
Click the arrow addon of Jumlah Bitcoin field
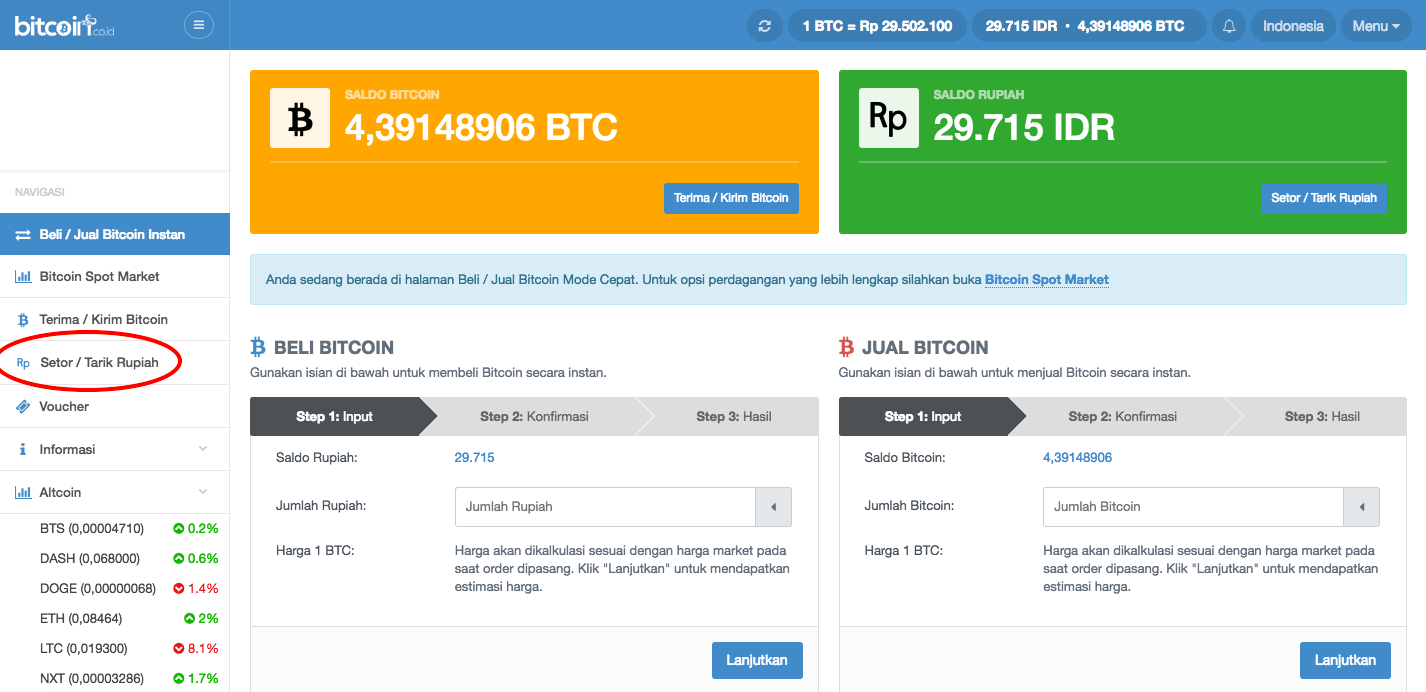tap(1361, 507)
